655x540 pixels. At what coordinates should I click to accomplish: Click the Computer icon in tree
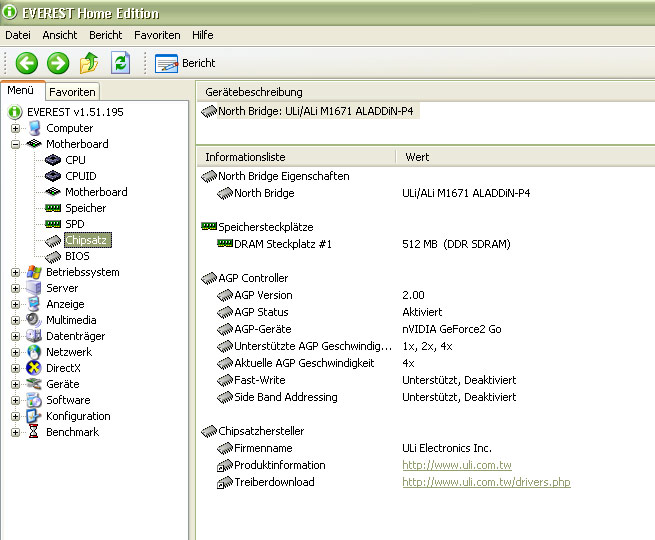point(34,128)
